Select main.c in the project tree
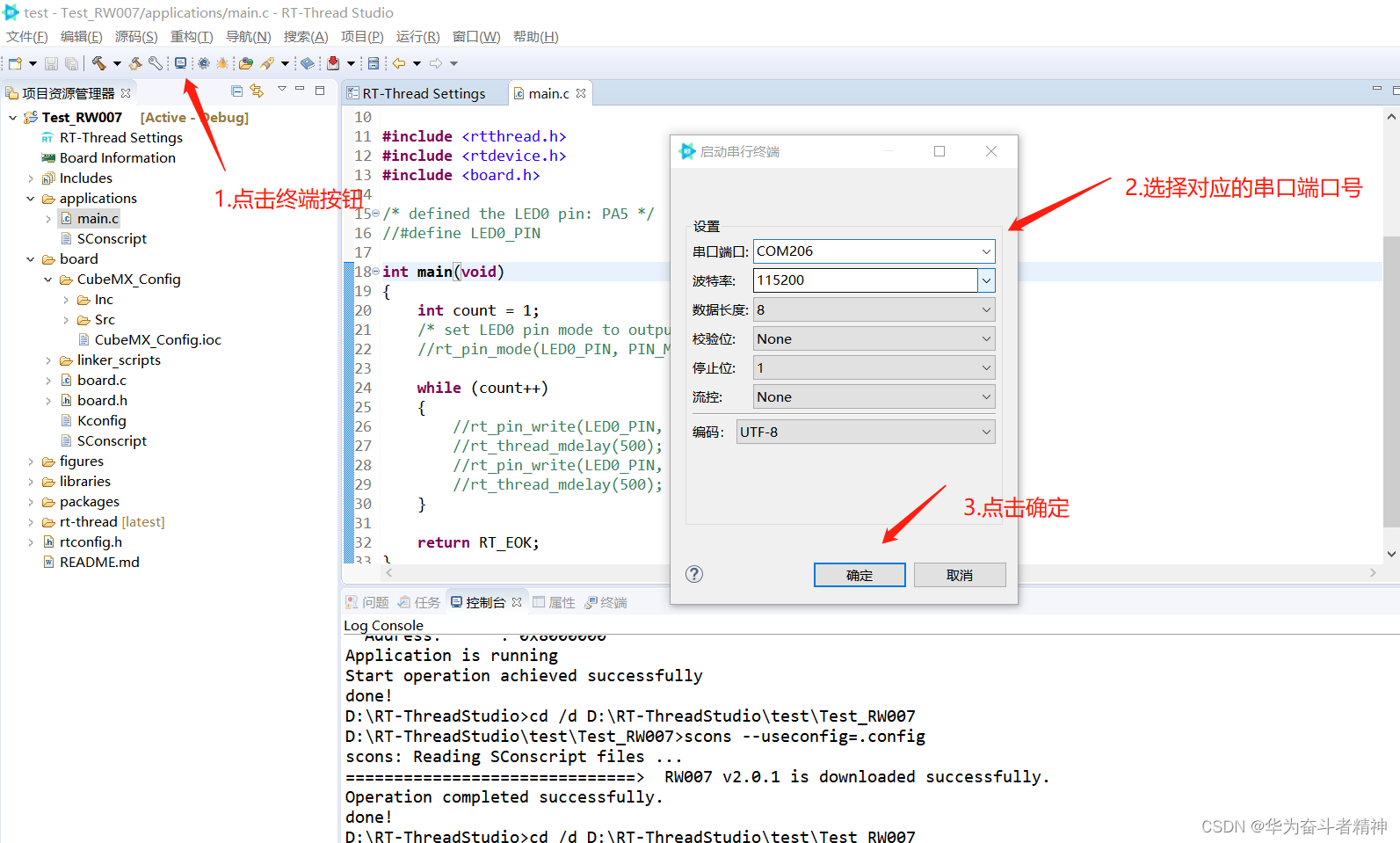The width and height of the screenshot is (1400, 843). (x=98, y=219)
